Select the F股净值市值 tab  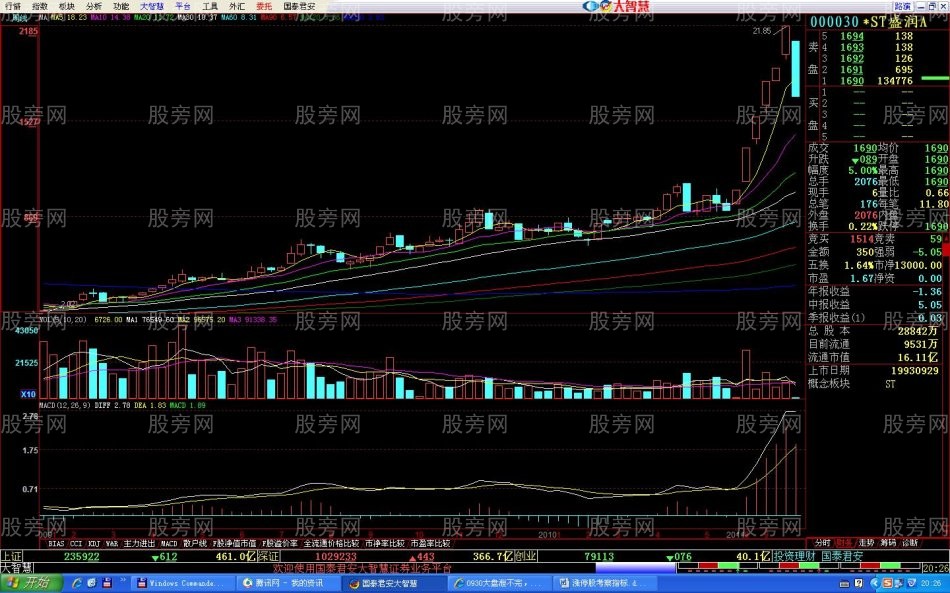[x=234, y=544]
